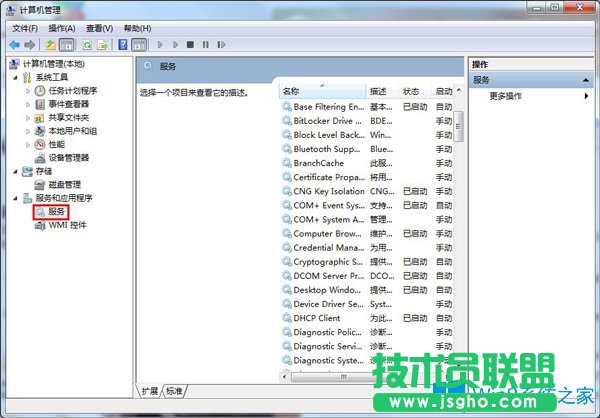The height and width of the screenshot is (418, 600).
Task: Click the horizontal scrollbar left arrow
Action: point(285,377)
